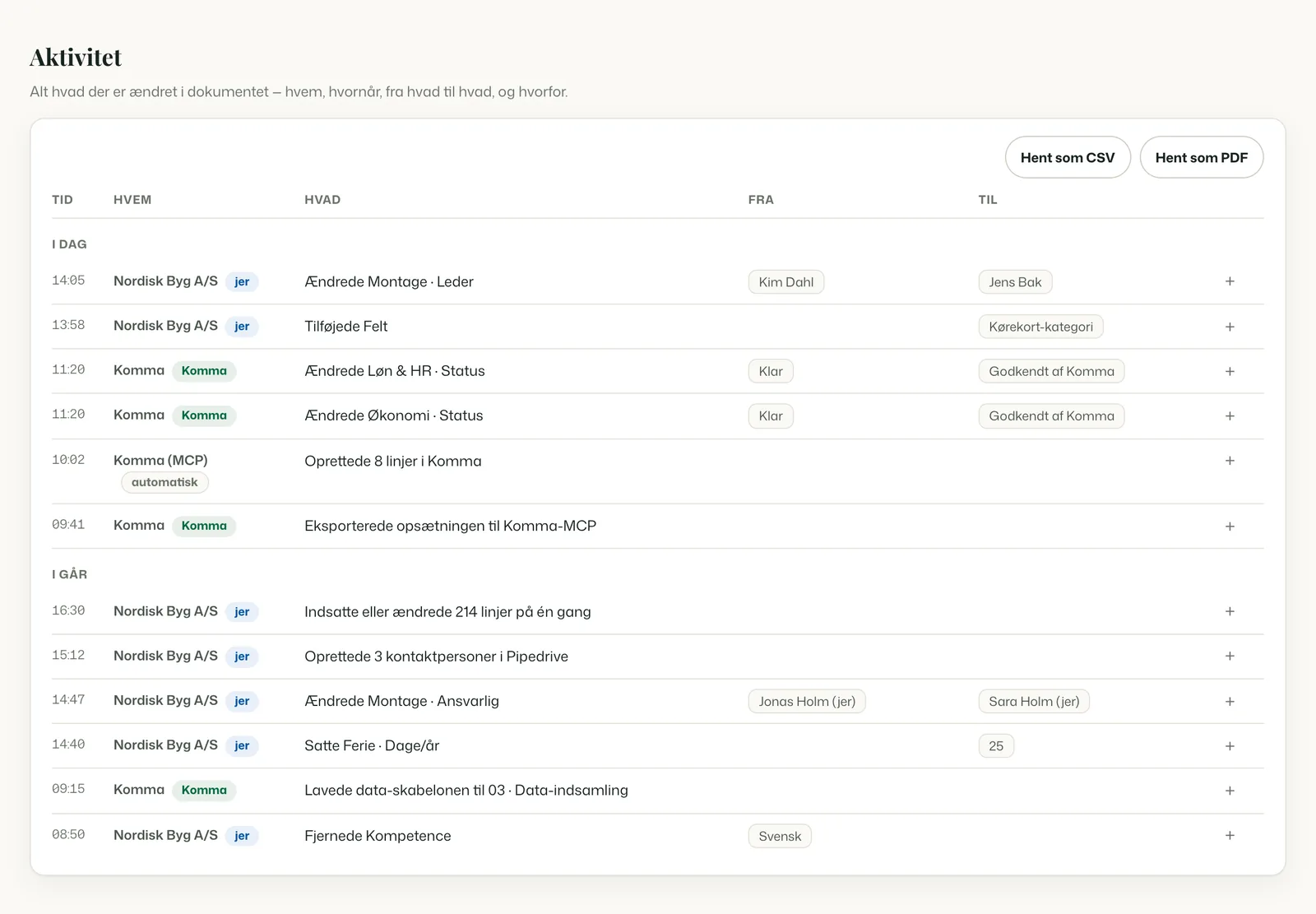This screenshot has height=914, width=1316.
Task: Expand the Ændrede Montage · Ansvarlig row
Action: pyautogui.click(x=1230, y=702)
